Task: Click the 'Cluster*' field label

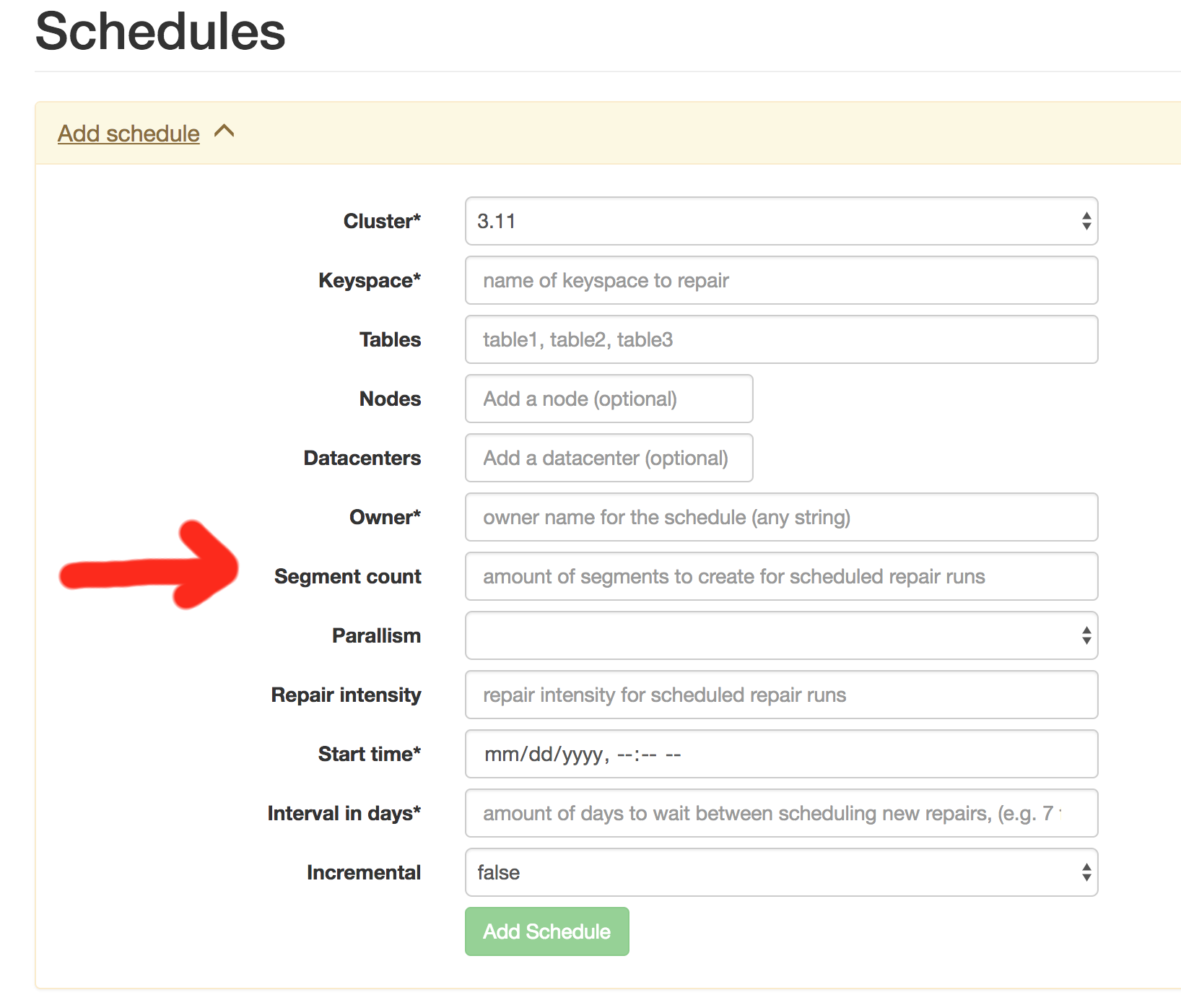Action: 381,221
